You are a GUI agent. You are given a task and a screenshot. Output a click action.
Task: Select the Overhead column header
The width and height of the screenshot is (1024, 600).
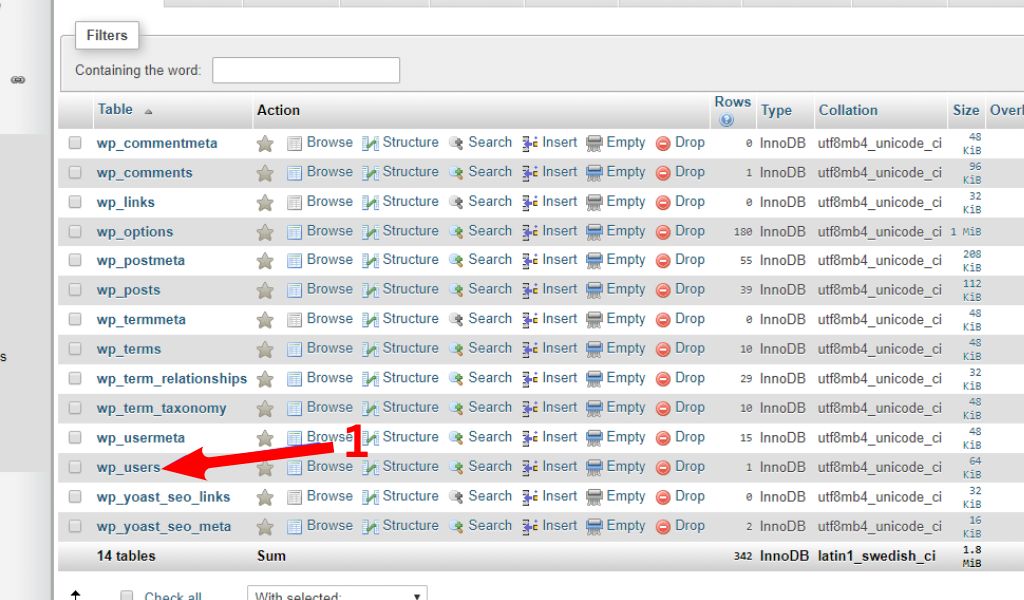1006,110
